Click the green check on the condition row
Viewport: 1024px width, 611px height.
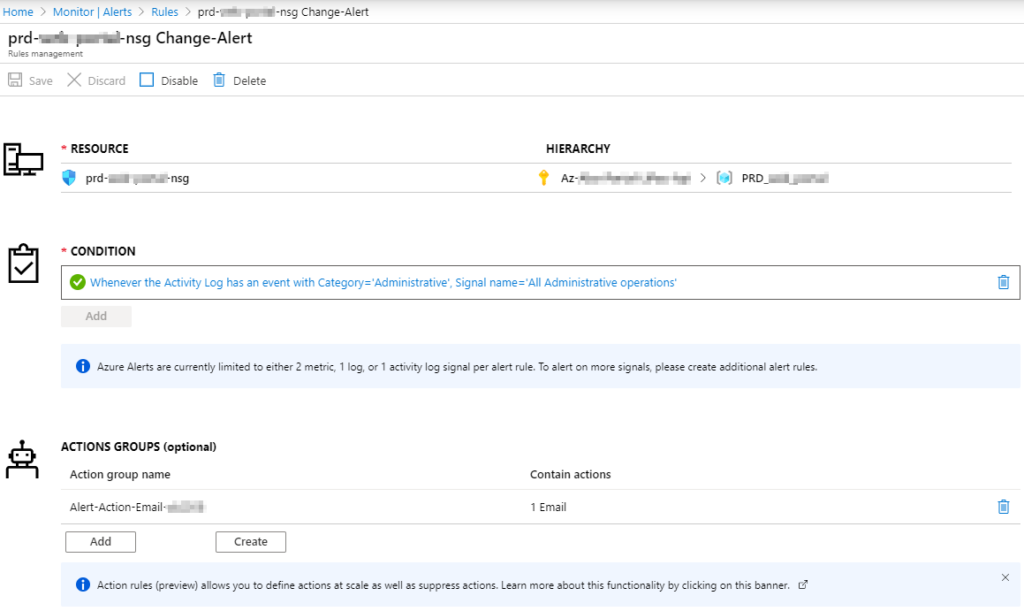point(75,283)
